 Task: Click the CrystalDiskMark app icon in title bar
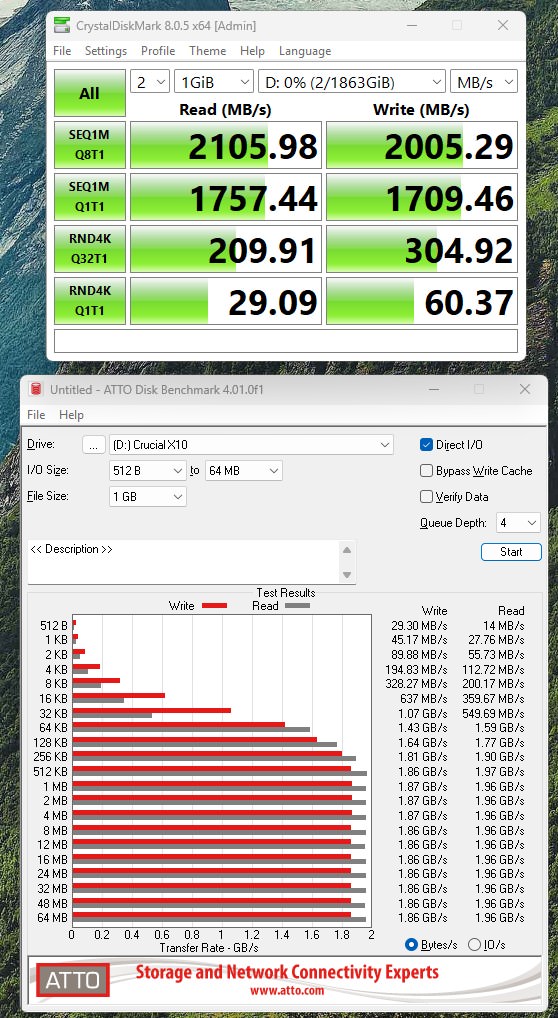tap(62, 26)
